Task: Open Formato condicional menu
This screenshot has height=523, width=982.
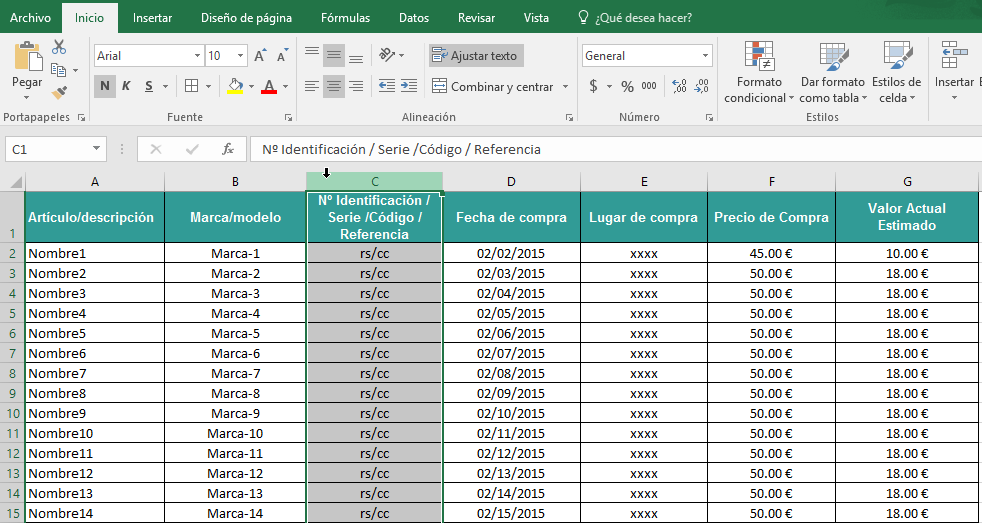Action: (x=759, y=73)
